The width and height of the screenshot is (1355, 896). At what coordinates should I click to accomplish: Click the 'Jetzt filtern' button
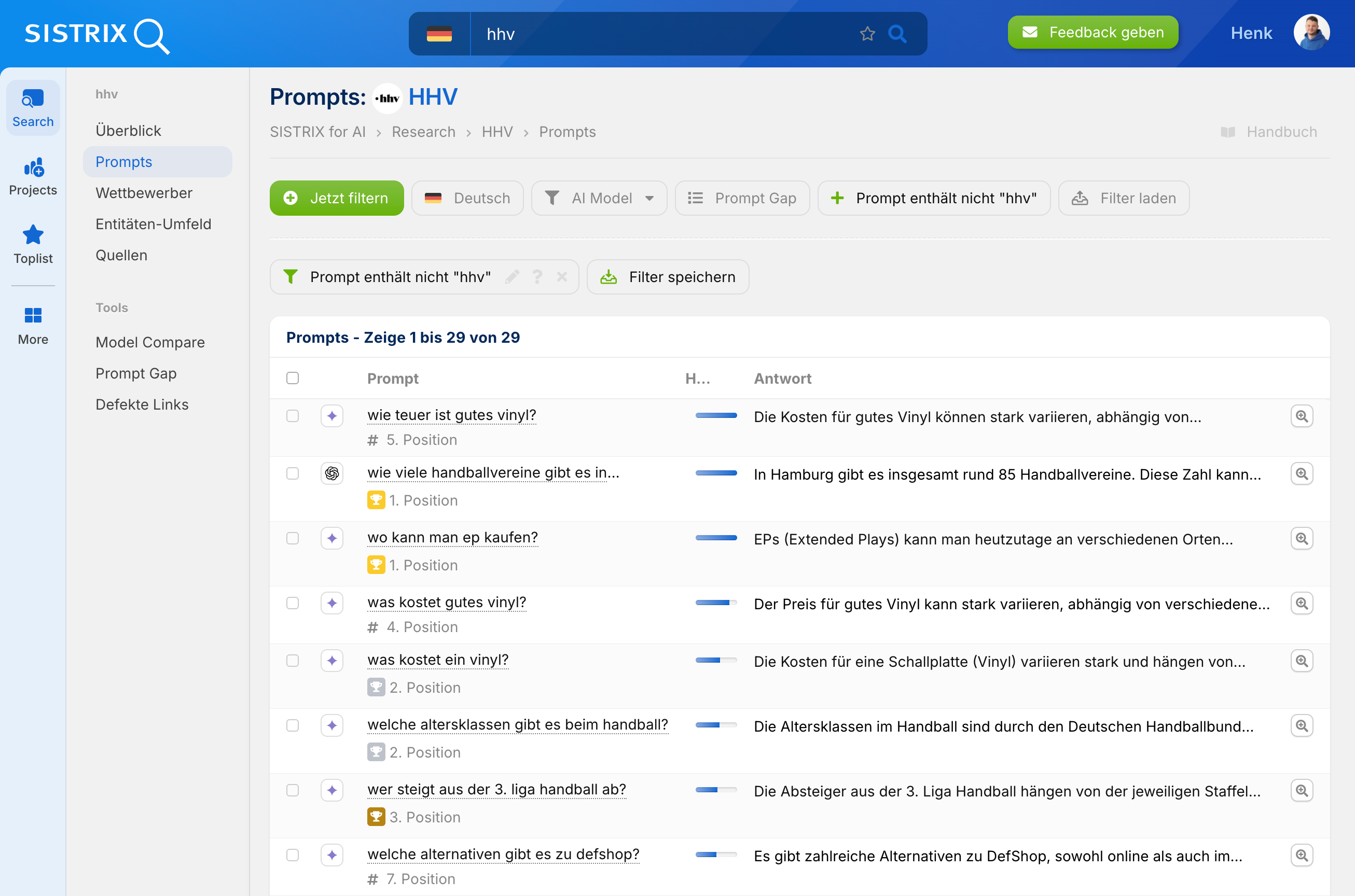(336, 198)
